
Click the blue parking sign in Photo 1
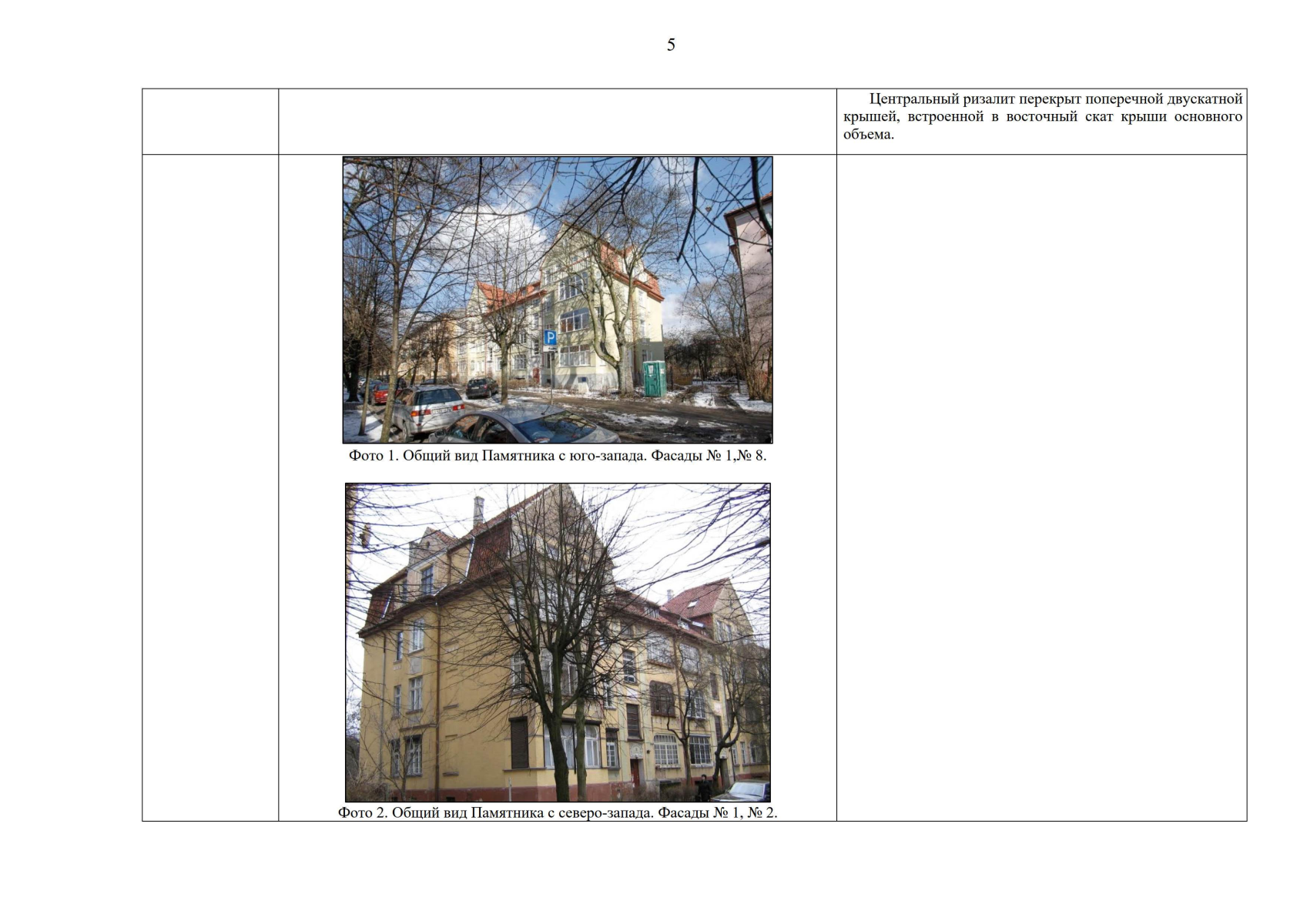point(550,337)
